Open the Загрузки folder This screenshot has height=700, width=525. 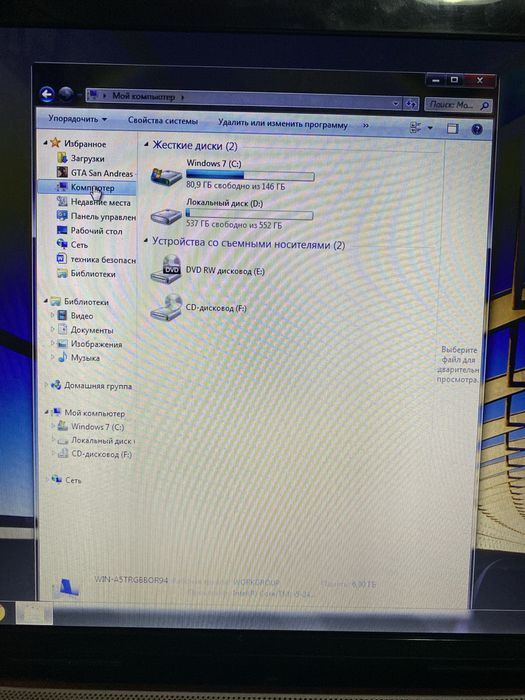coord(87,158)
